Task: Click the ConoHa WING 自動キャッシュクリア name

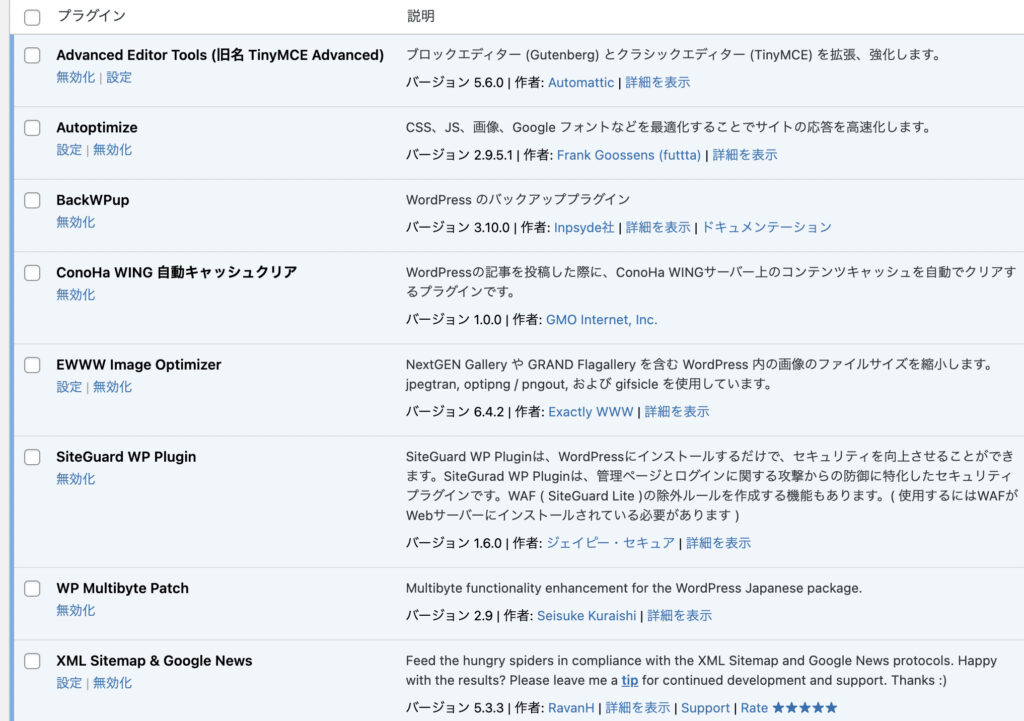Action: click(176, 272)
